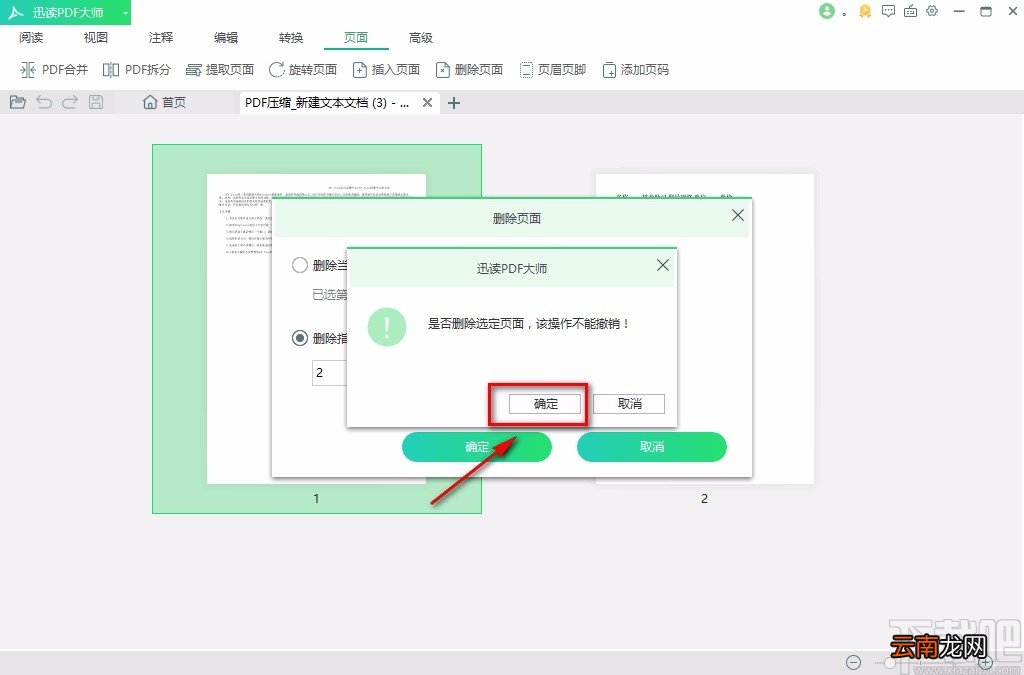The height and width of the screenshot is (675, 1024).
Task: Click the zoom slider handle
Action: click(x=889, y=662)
